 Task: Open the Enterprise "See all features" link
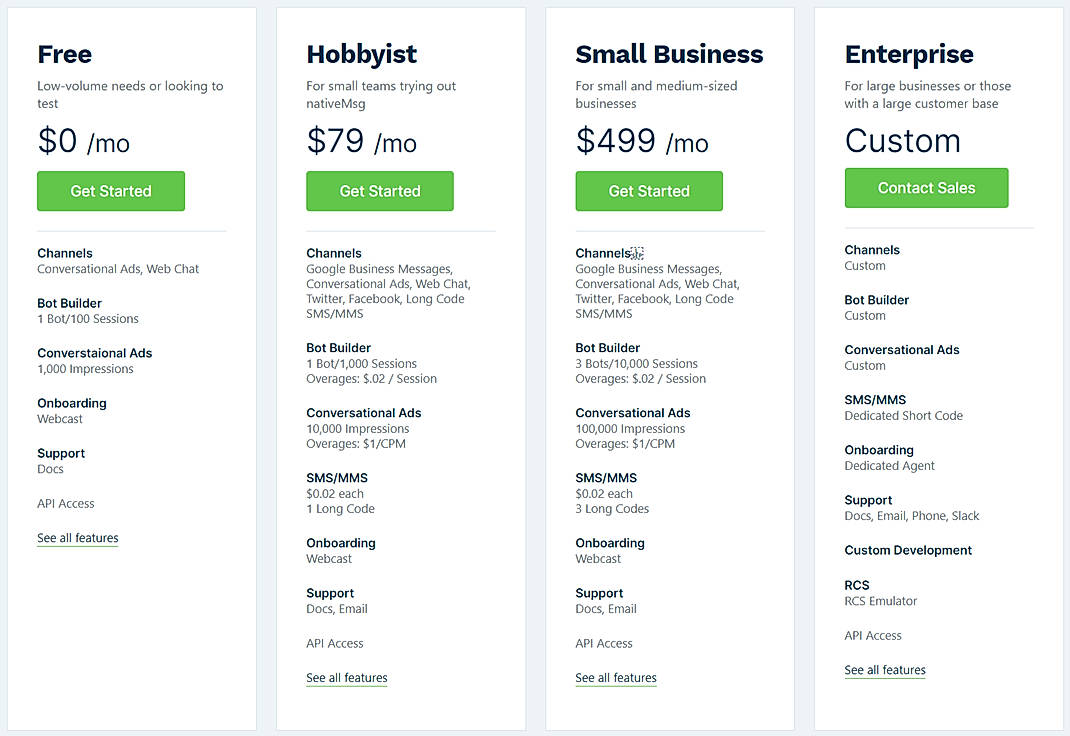pos(884,670)
